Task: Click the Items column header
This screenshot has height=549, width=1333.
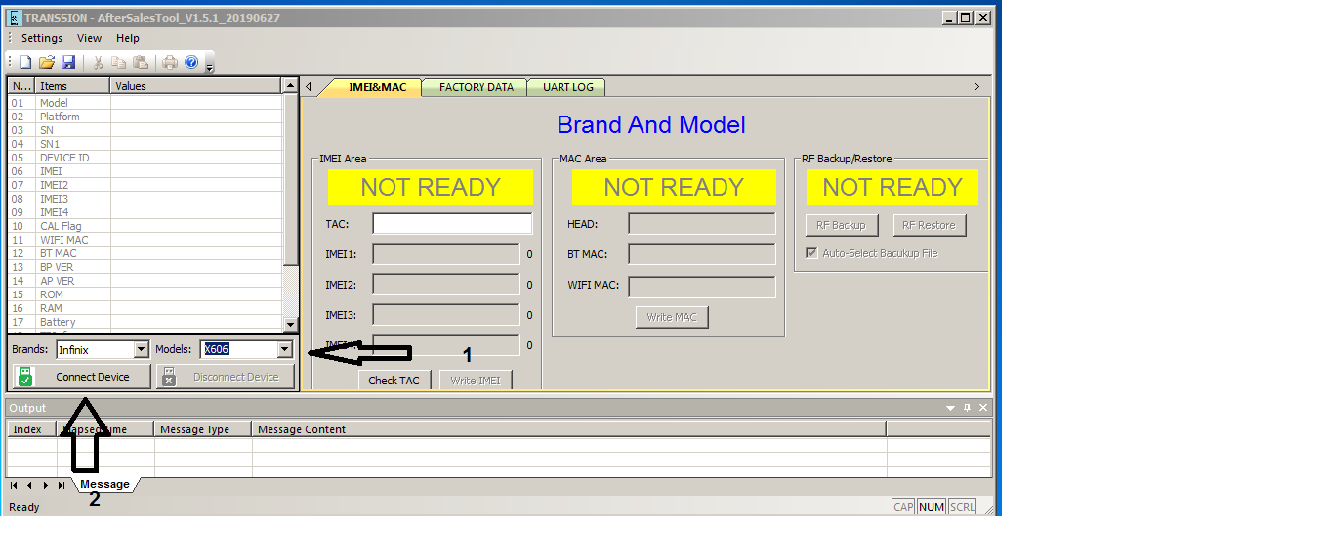Action: point(73,86)
